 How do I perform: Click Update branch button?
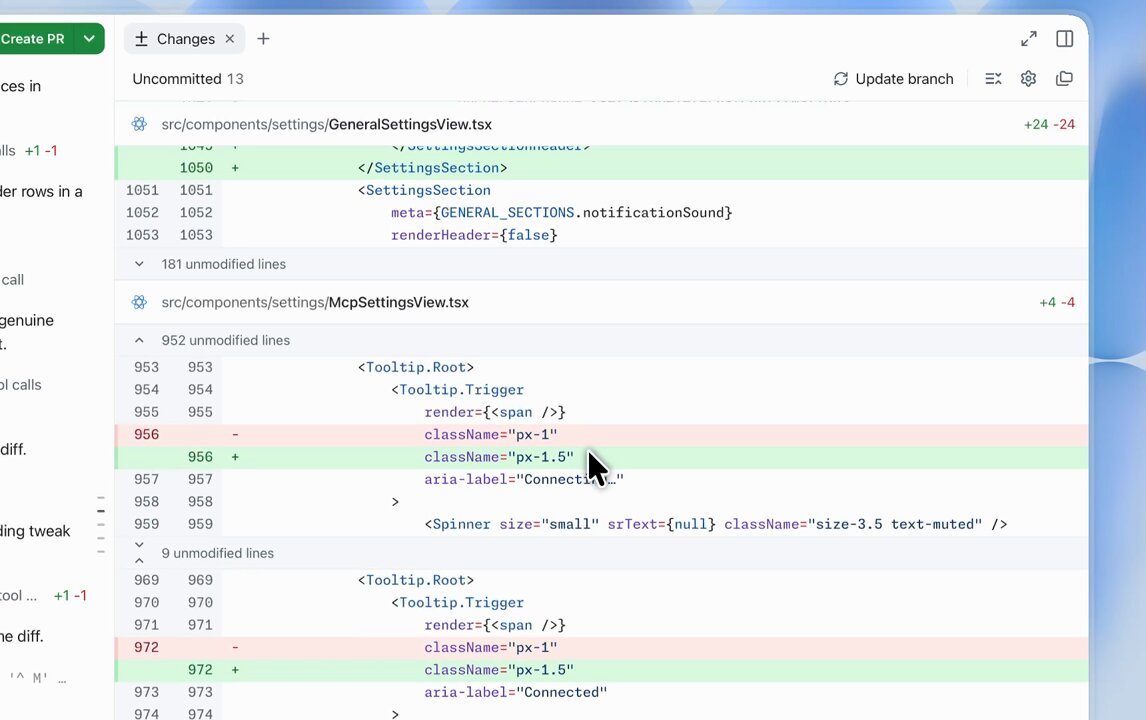tap(893, 79)
